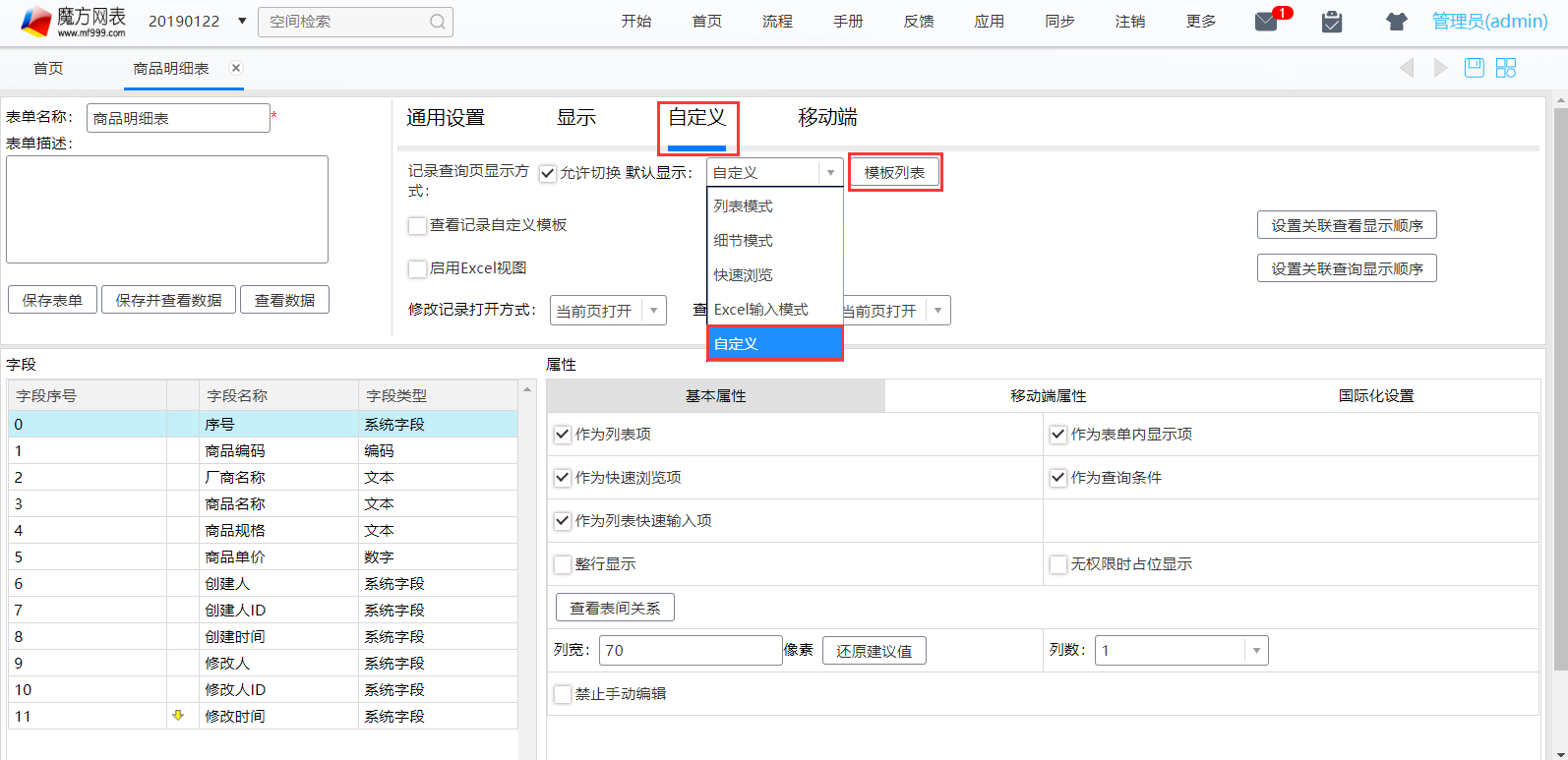Open the 移动端属性 tab

[1049, 396]
